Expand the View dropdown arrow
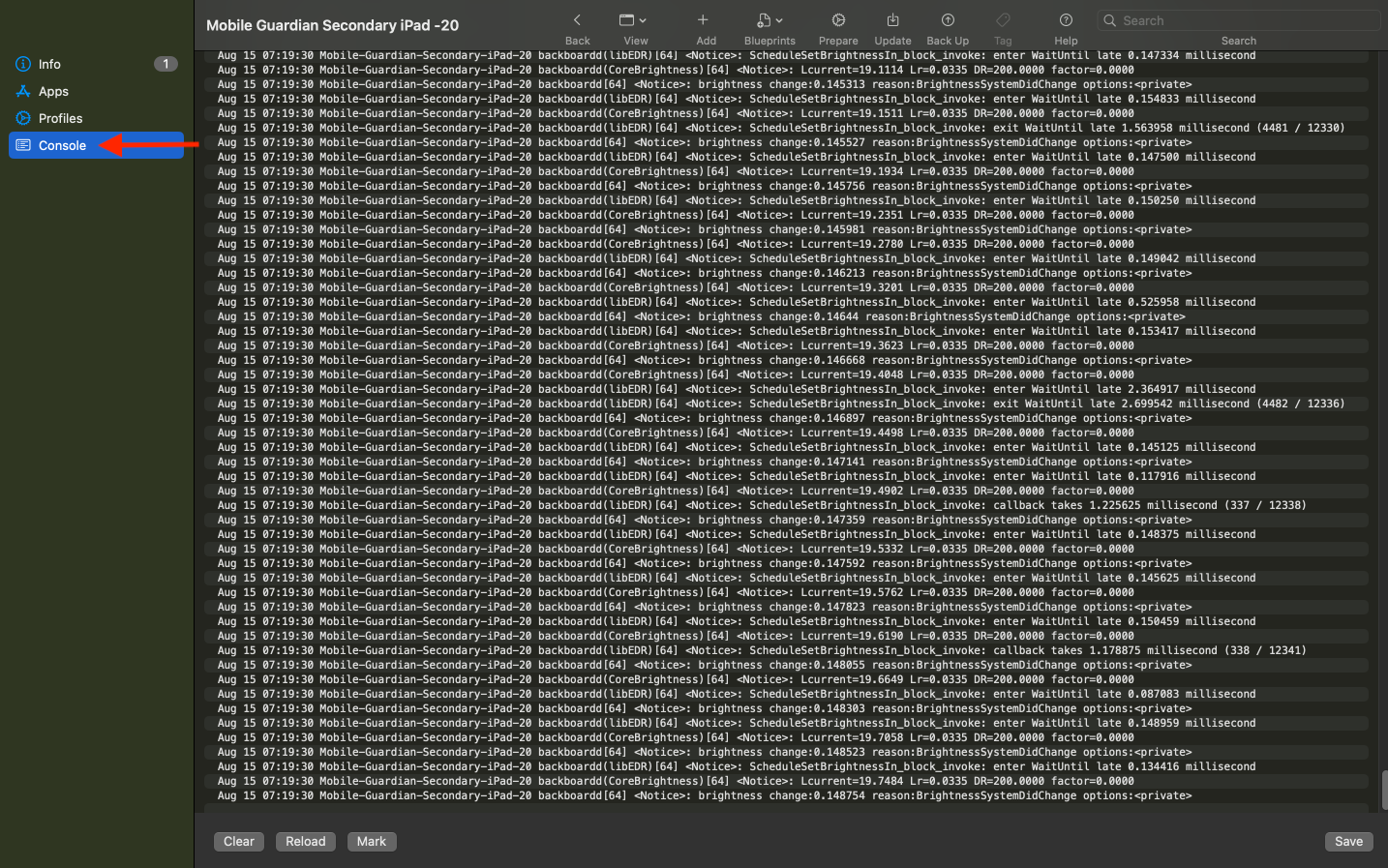Viewport: 1388px width, 868px height. point(643,20)
